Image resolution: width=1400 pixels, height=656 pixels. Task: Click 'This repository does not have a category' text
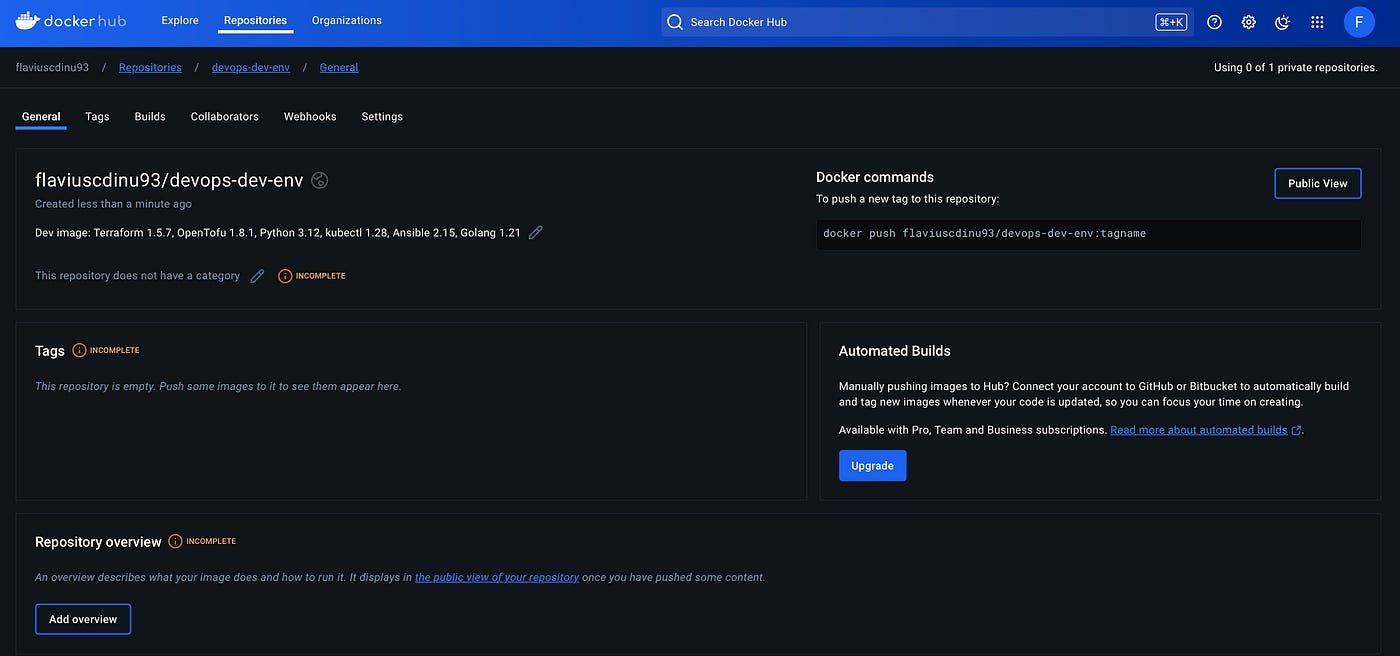click(137, 276)
